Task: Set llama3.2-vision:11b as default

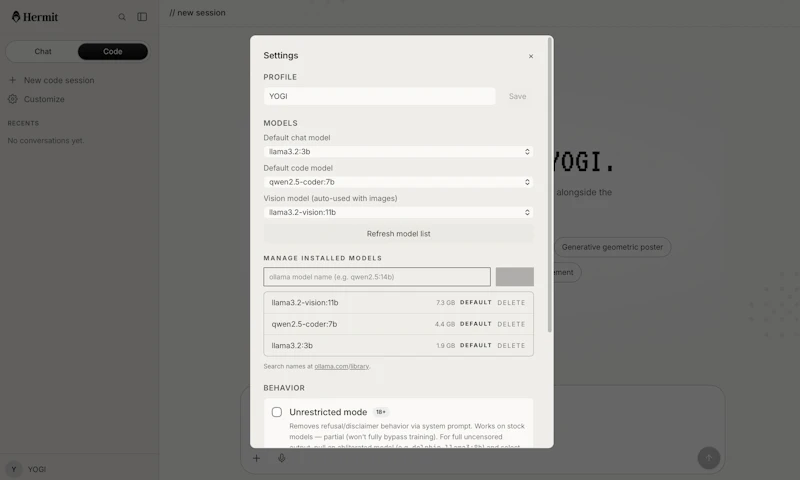Action: coord(476,302)
